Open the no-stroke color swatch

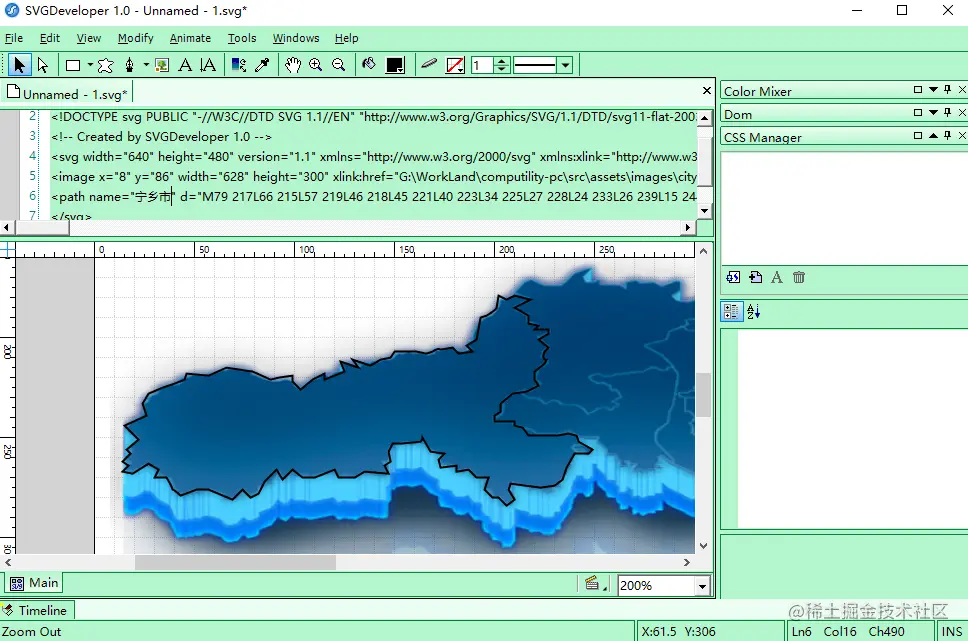456,65
